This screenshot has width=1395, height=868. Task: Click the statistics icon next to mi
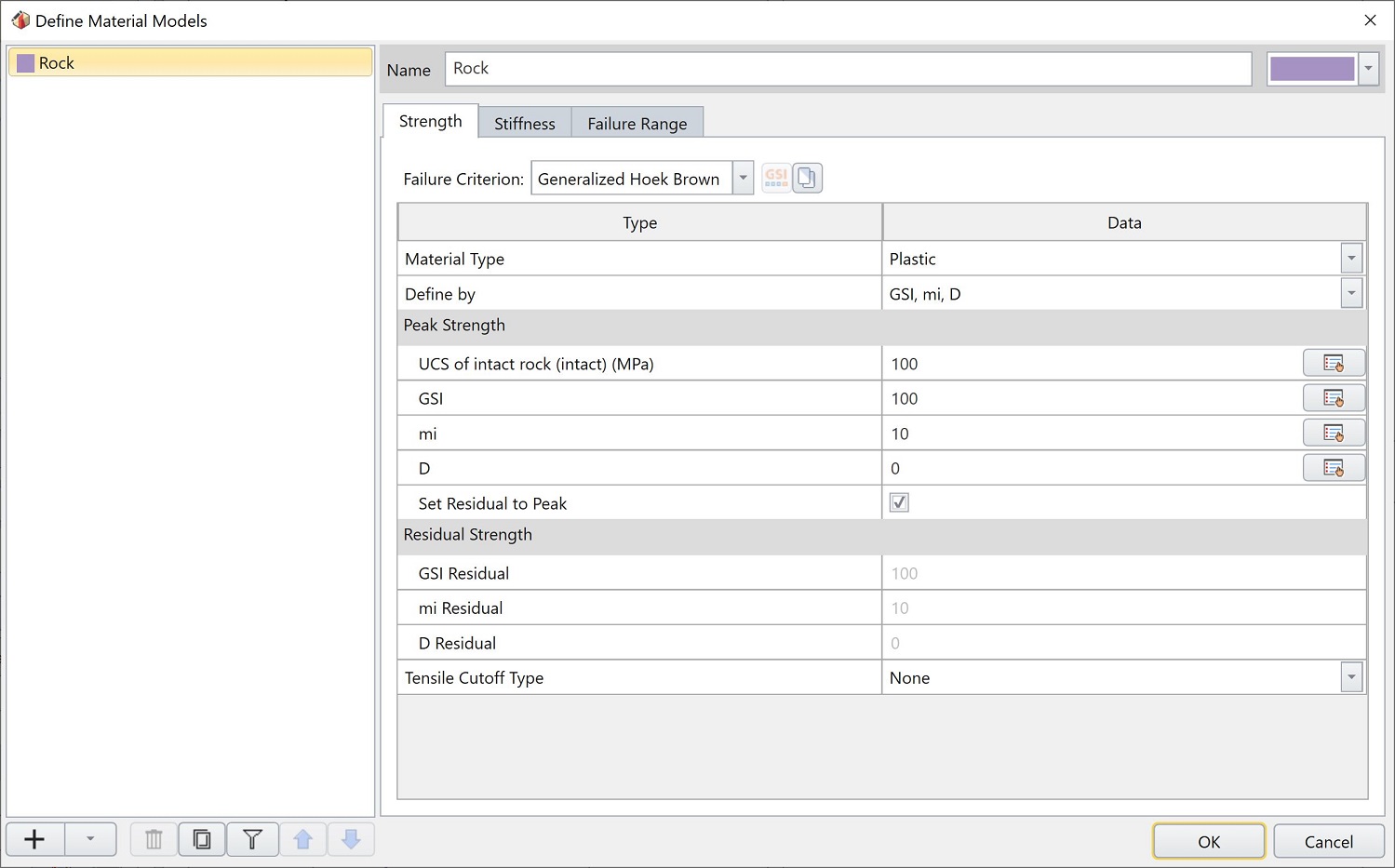point(1333,433)
